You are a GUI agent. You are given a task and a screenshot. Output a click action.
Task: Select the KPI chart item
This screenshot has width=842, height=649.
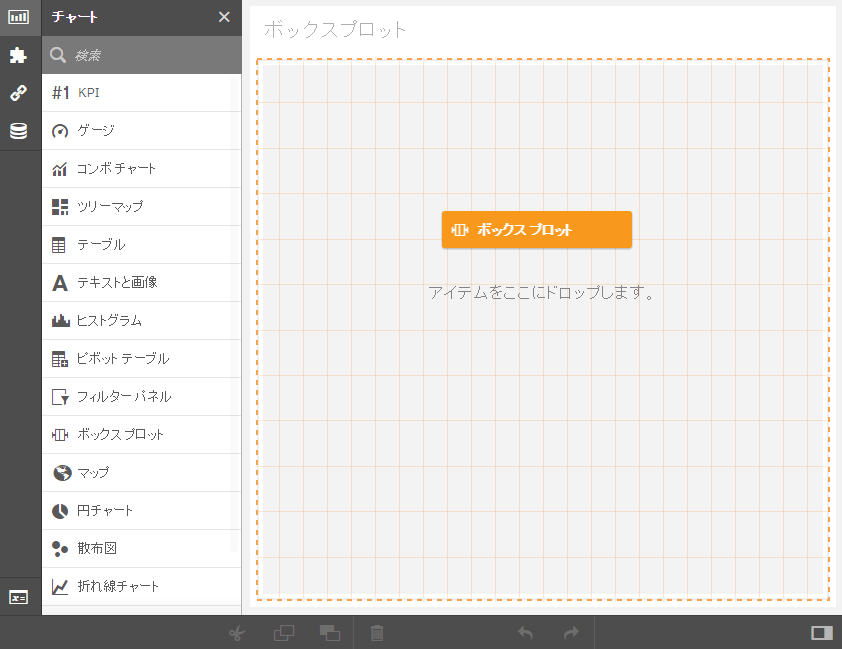(142, 93)
